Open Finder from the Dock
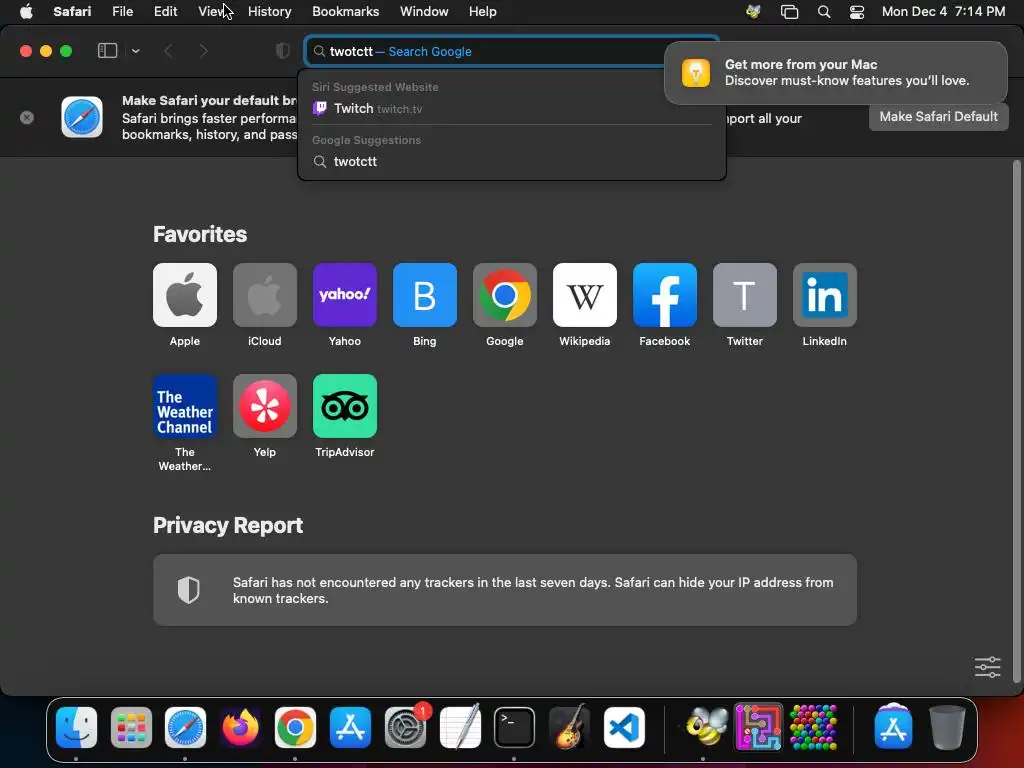1024x768 pixels. pyautogui.click(x=76, y=727)
